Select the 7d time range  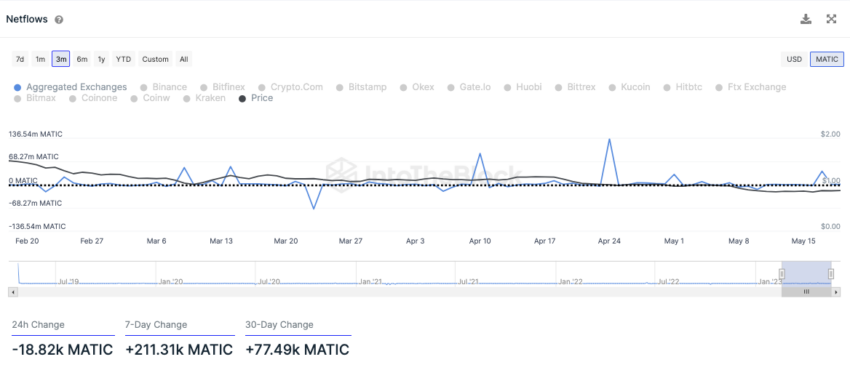[20, 59]
